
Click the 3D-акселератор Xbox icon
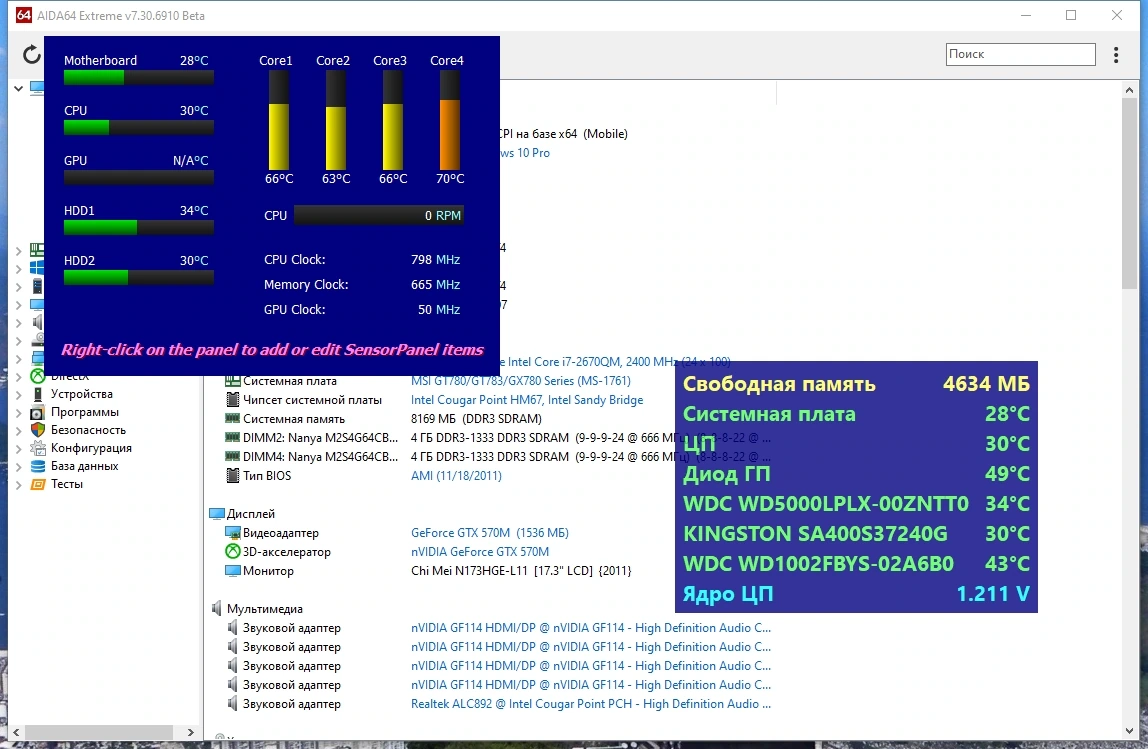click(x=233, y=552)
